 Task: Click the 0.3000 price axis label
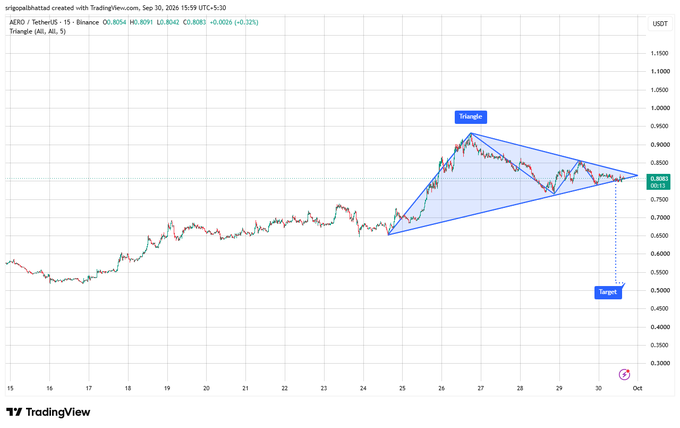pos(660,363)
